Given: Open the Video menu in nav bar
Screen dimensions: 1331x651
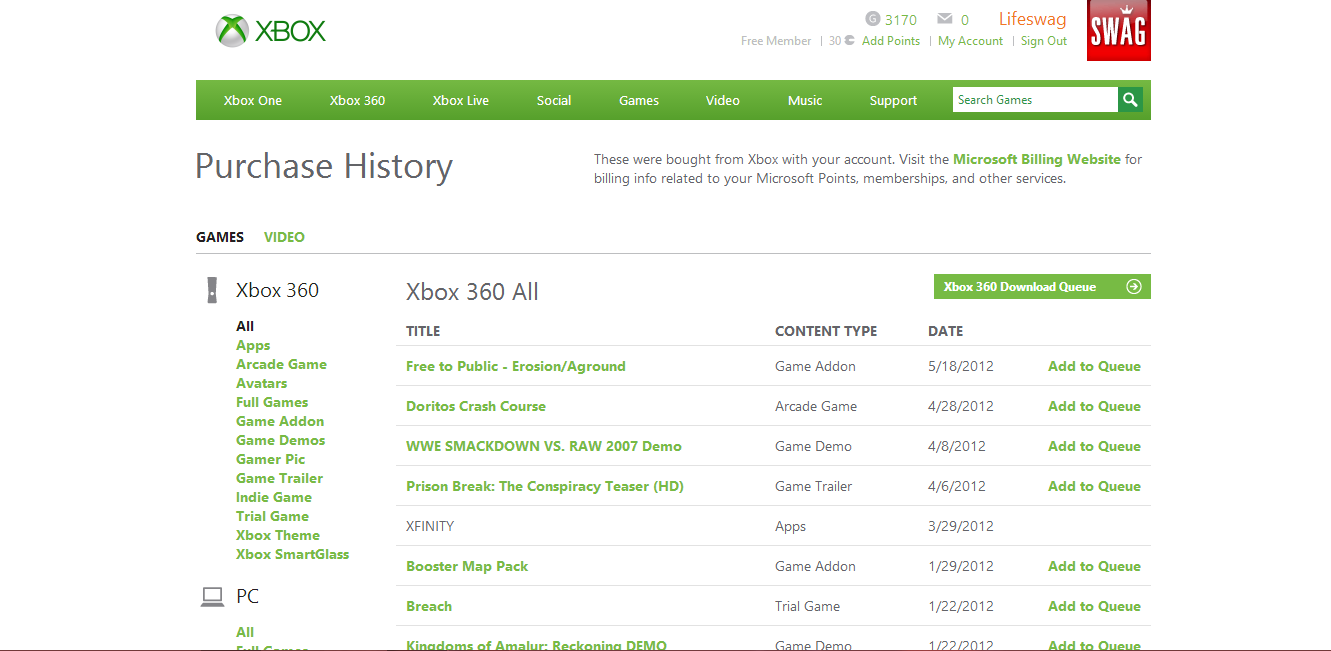Looking at the screenshot, I should point(723,100).
